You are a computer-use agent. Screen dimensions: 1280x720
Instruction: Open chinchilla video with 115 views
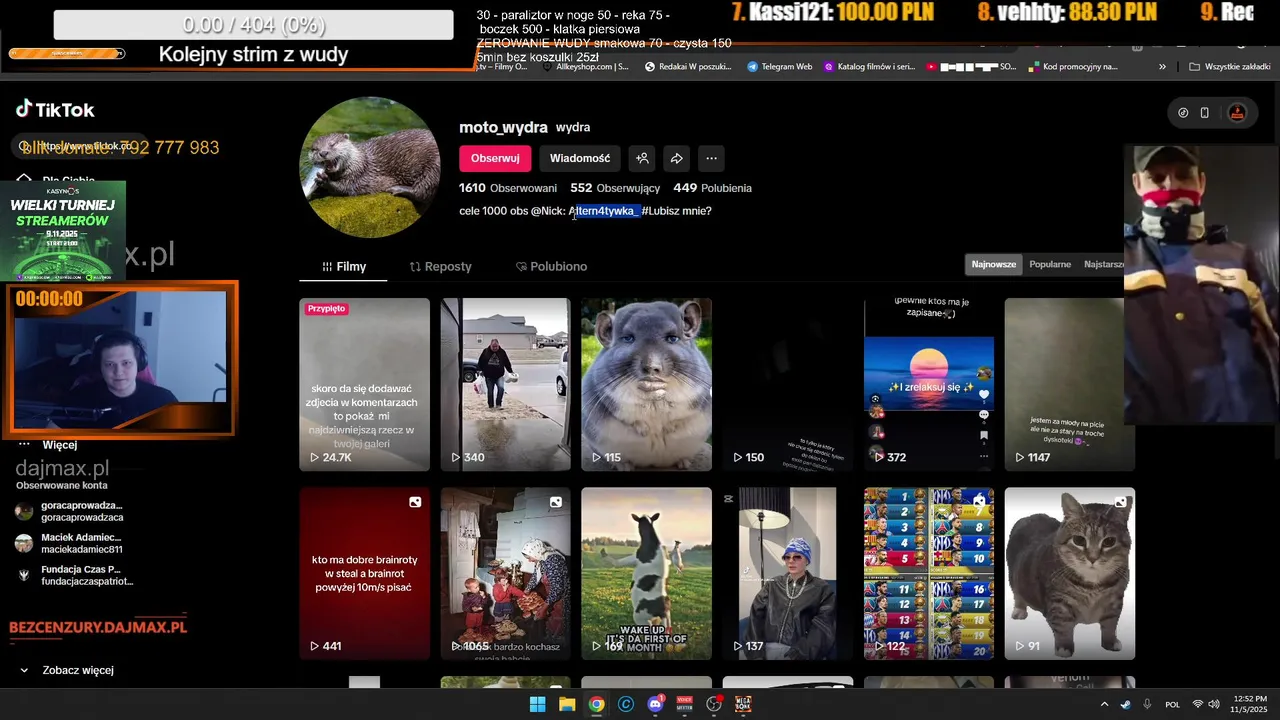tap(647, 384)
